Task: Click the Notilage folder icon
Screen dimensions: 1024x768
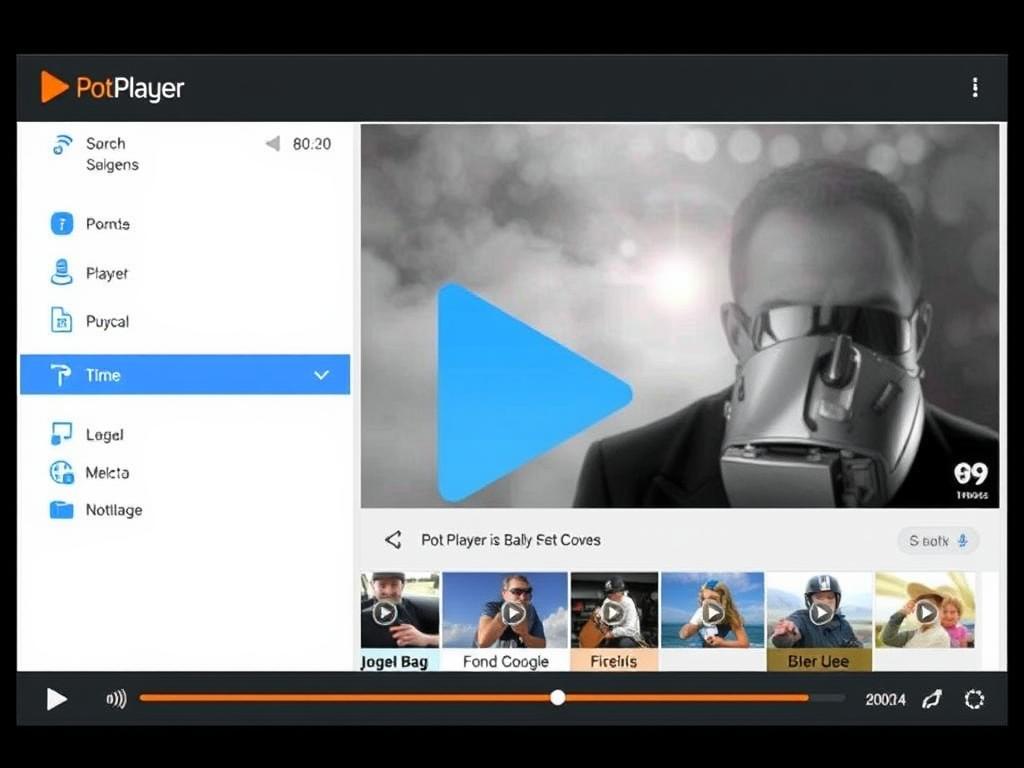Action: click(62, 509)
